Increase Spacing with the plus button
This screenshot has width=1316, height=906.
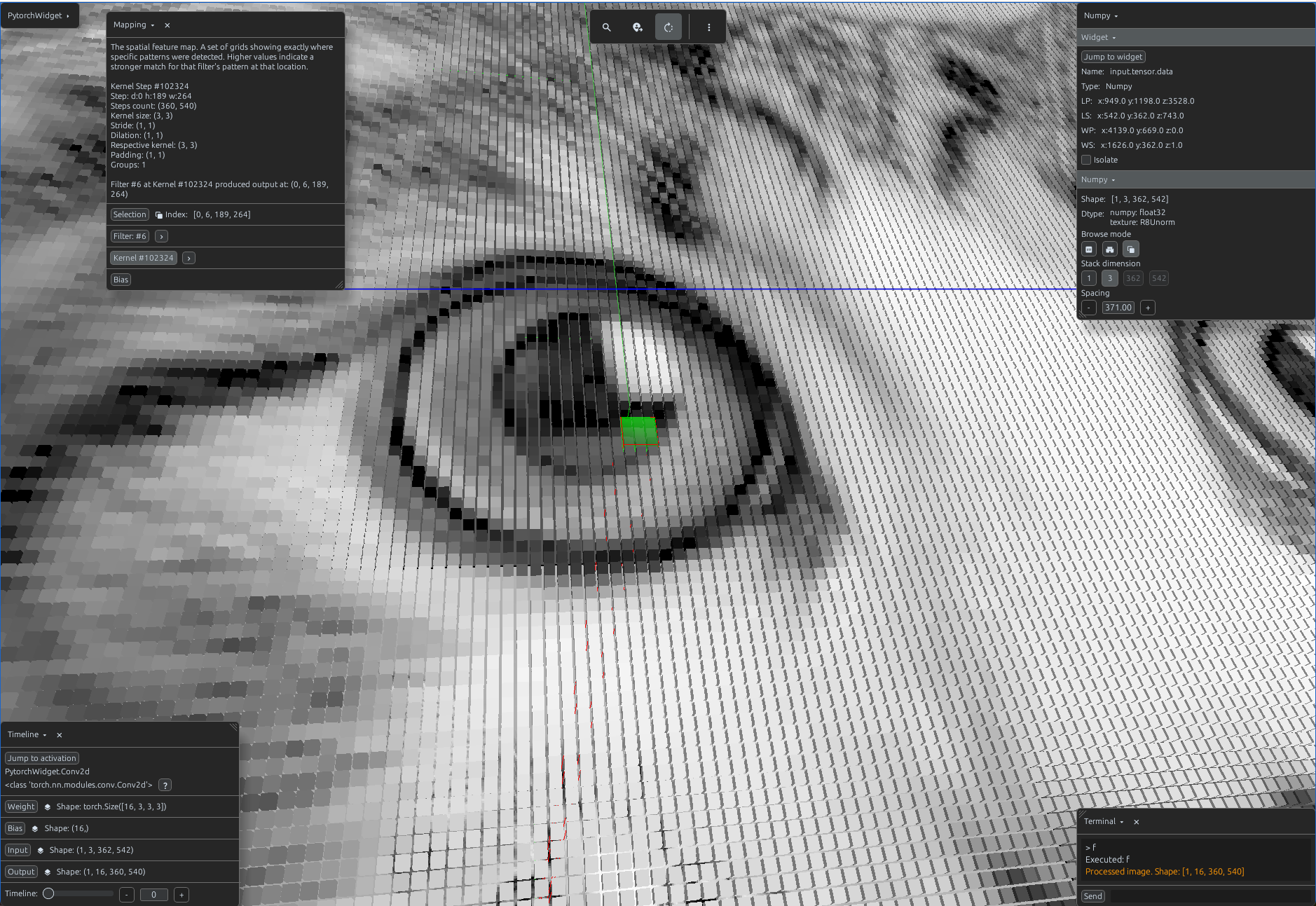pyautogui.click(x=1148, y=308)
